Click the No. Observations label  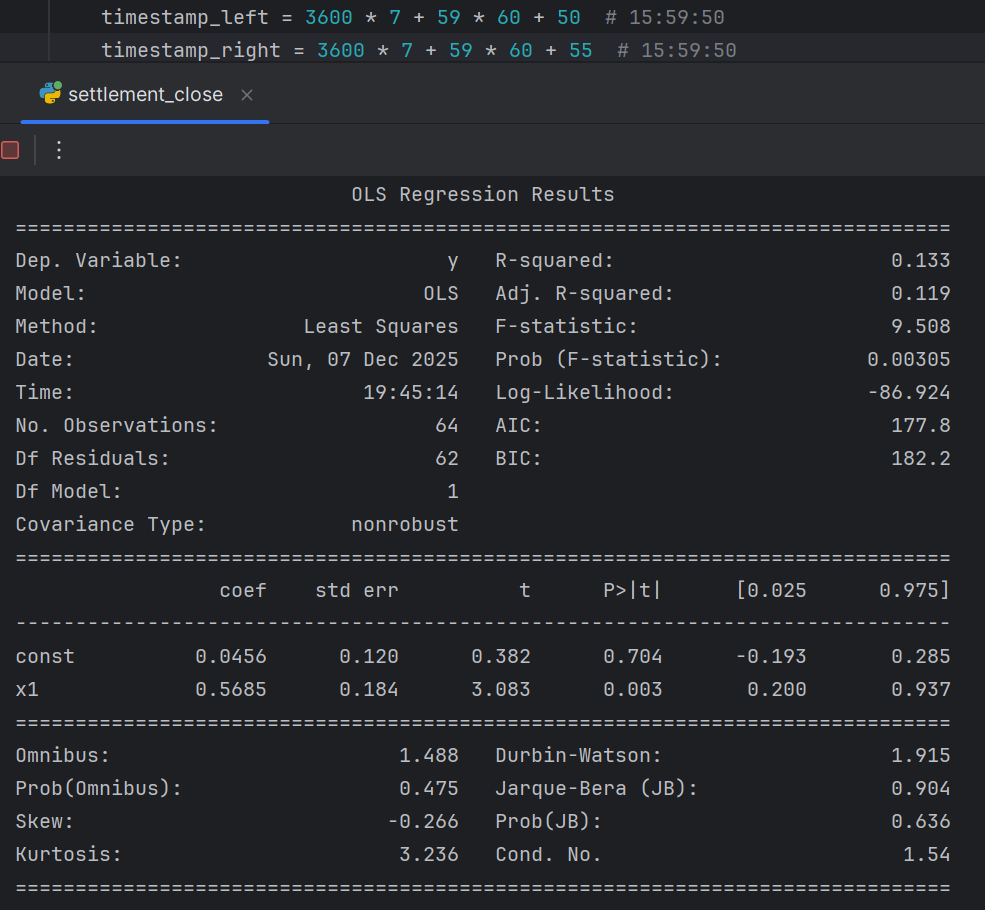(116, 425)
